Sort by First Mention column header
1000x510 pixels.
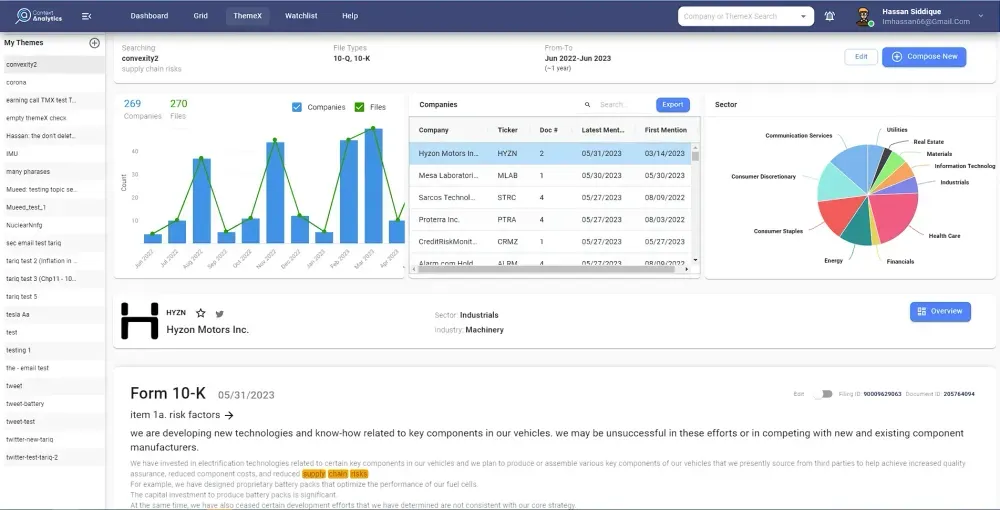click(x=665, y=130)
